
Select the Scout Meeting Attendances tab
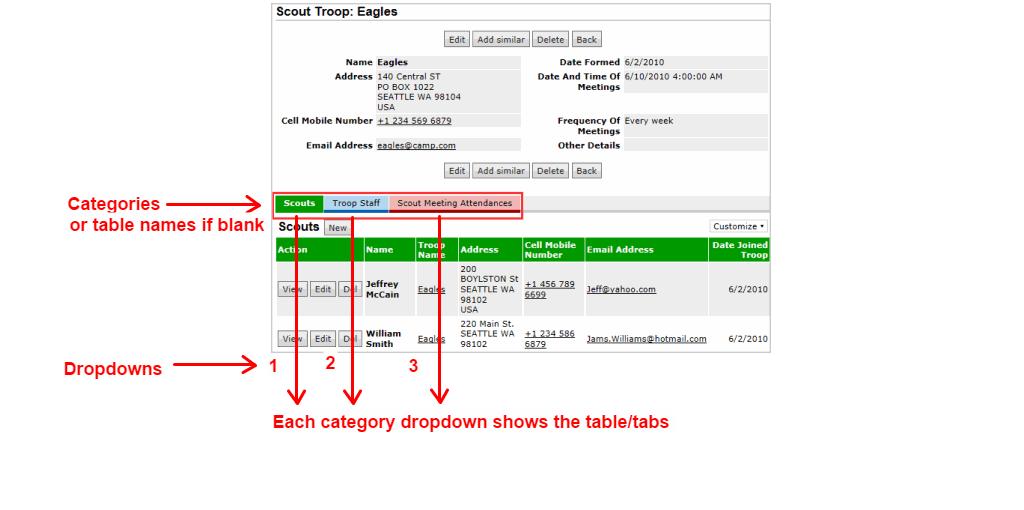pos(455,203)
